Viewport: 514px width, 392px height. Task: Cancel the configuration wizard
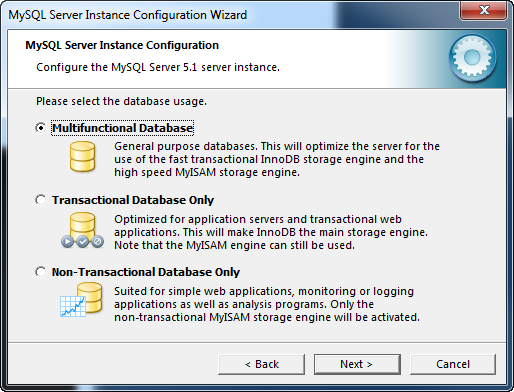453,364
